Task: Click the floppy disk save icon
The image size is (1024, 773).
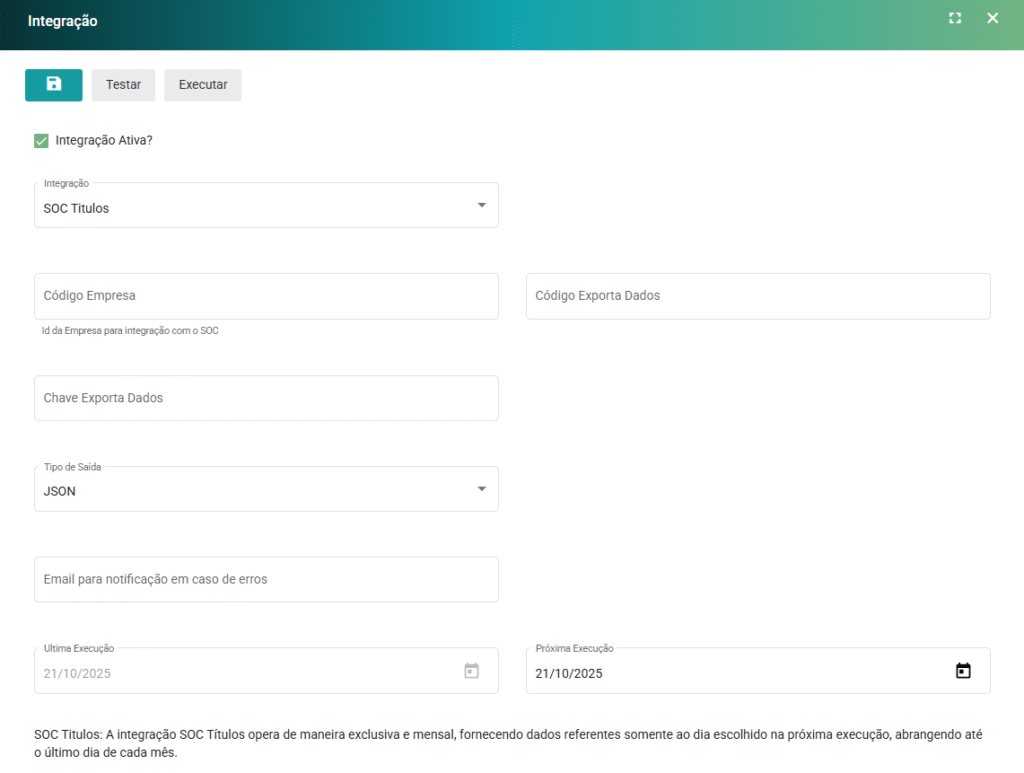Action: pyautogui.click(x=54, y=85)
